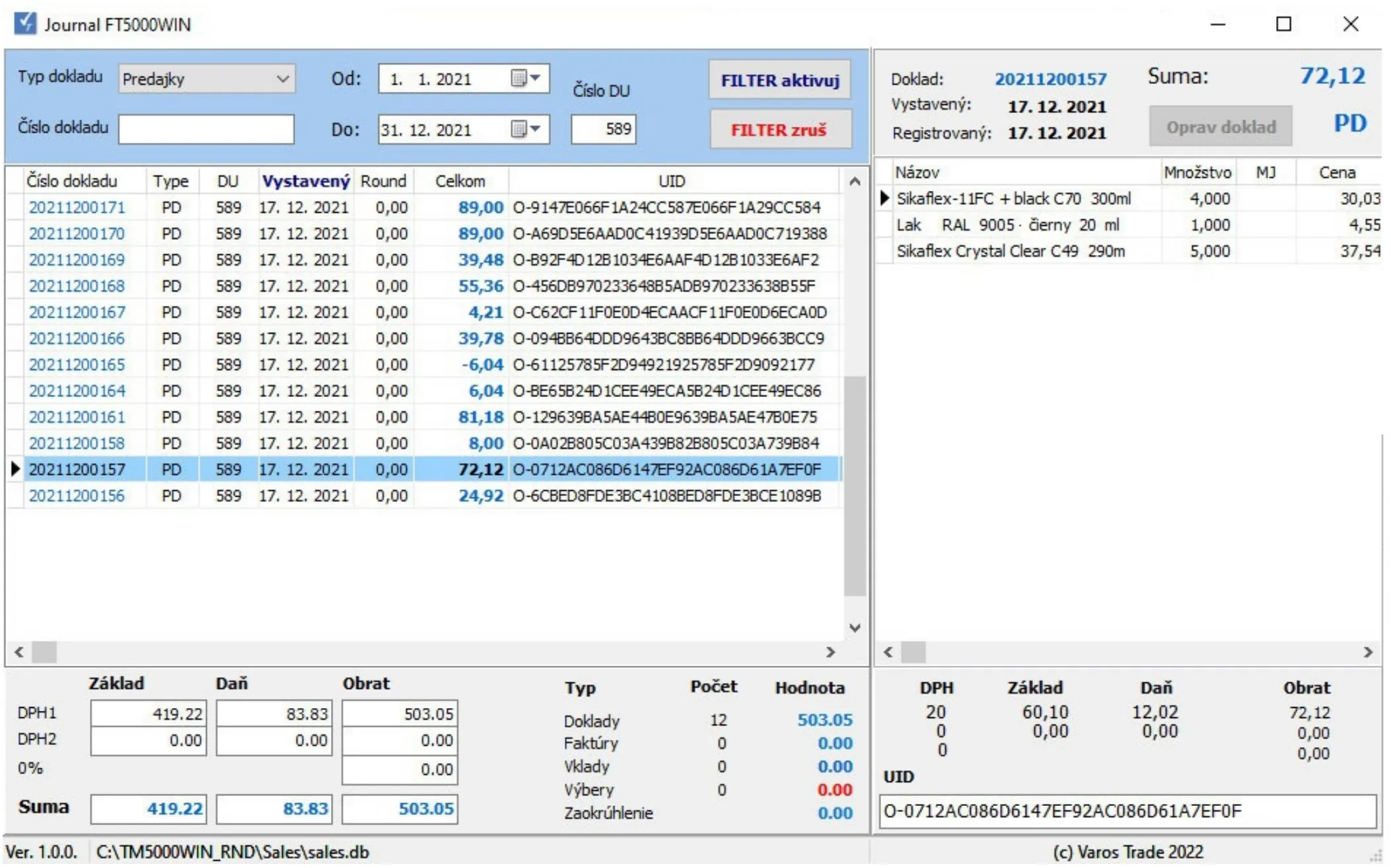
Task: Select document 20211200165 with -6,04 total
Action: [x=77, y=365]
